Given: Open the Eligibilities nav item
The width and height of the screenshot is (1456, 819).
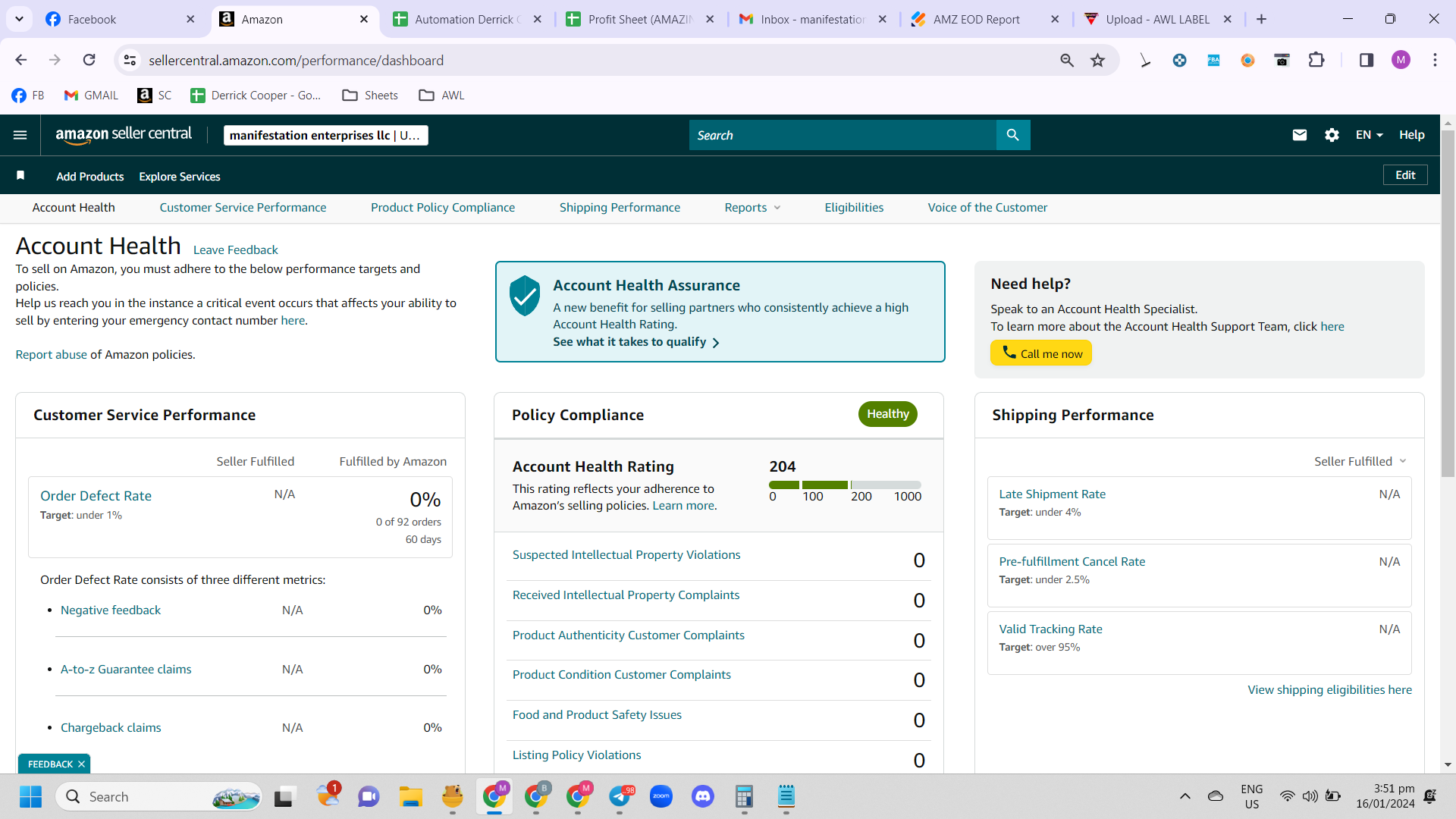Looking at the screenshot, I should pyautogui.click(x=854, y=208).
